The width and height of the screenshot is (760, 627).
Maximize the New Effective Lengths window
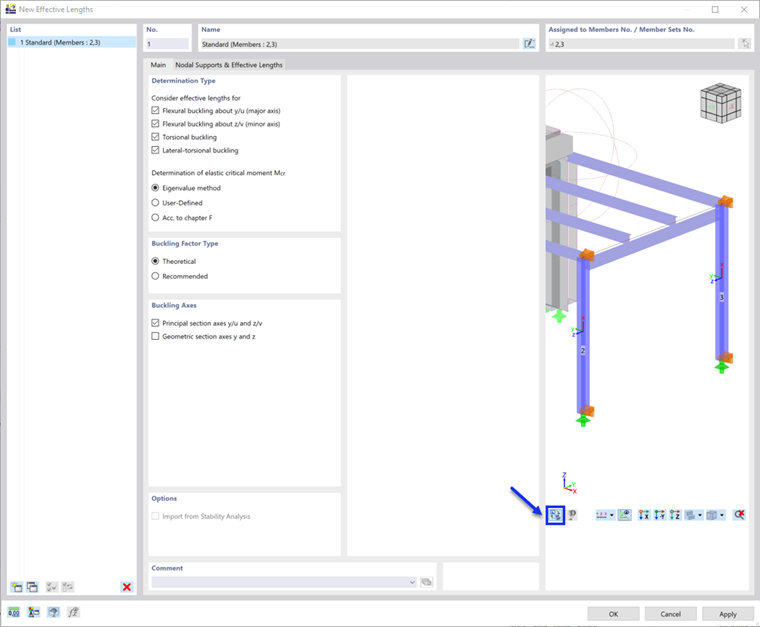(x=715, y=9)
